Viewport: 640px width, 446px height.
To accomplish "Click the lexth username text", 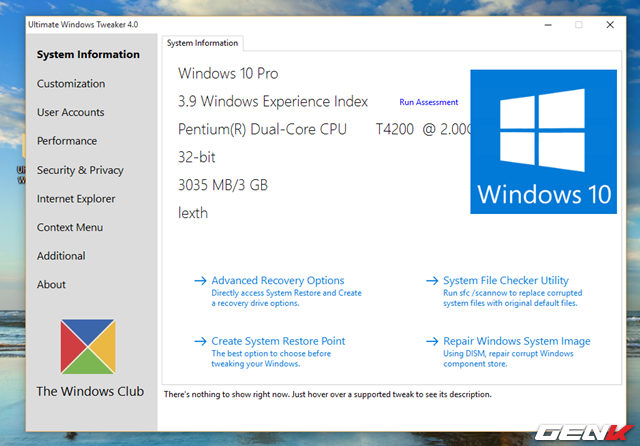I will pyautogui.click(x=193, y=213).
